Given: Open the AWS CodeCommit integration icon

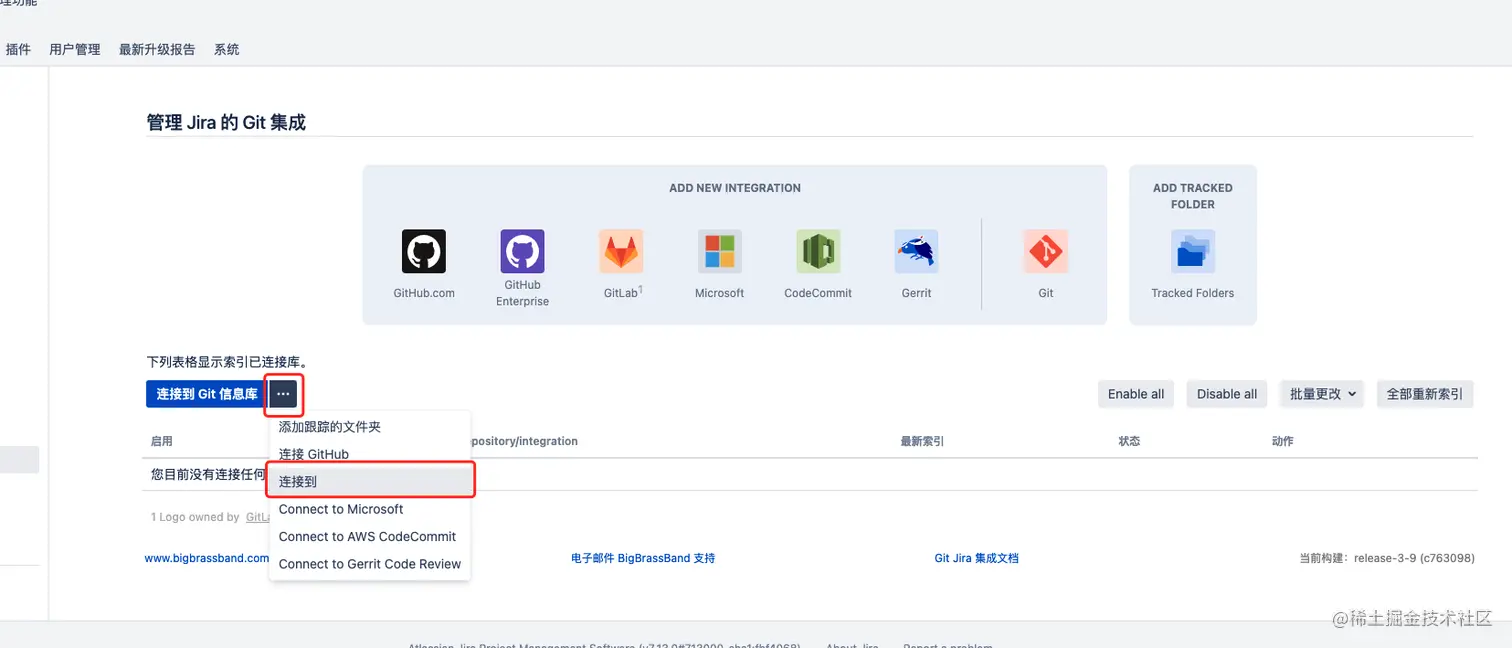Looking at the screenshot, I should coord(818,252).
